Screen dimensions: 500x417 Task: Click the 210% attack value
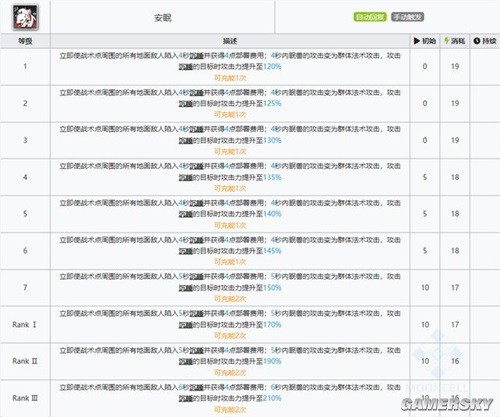(x=272, y=398)
